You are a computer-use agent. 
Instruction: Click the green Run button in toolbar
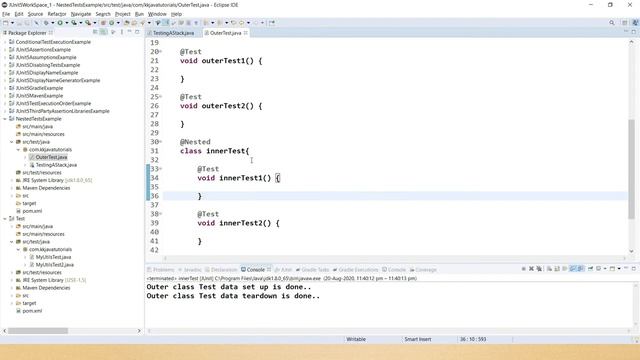[60, 23]
